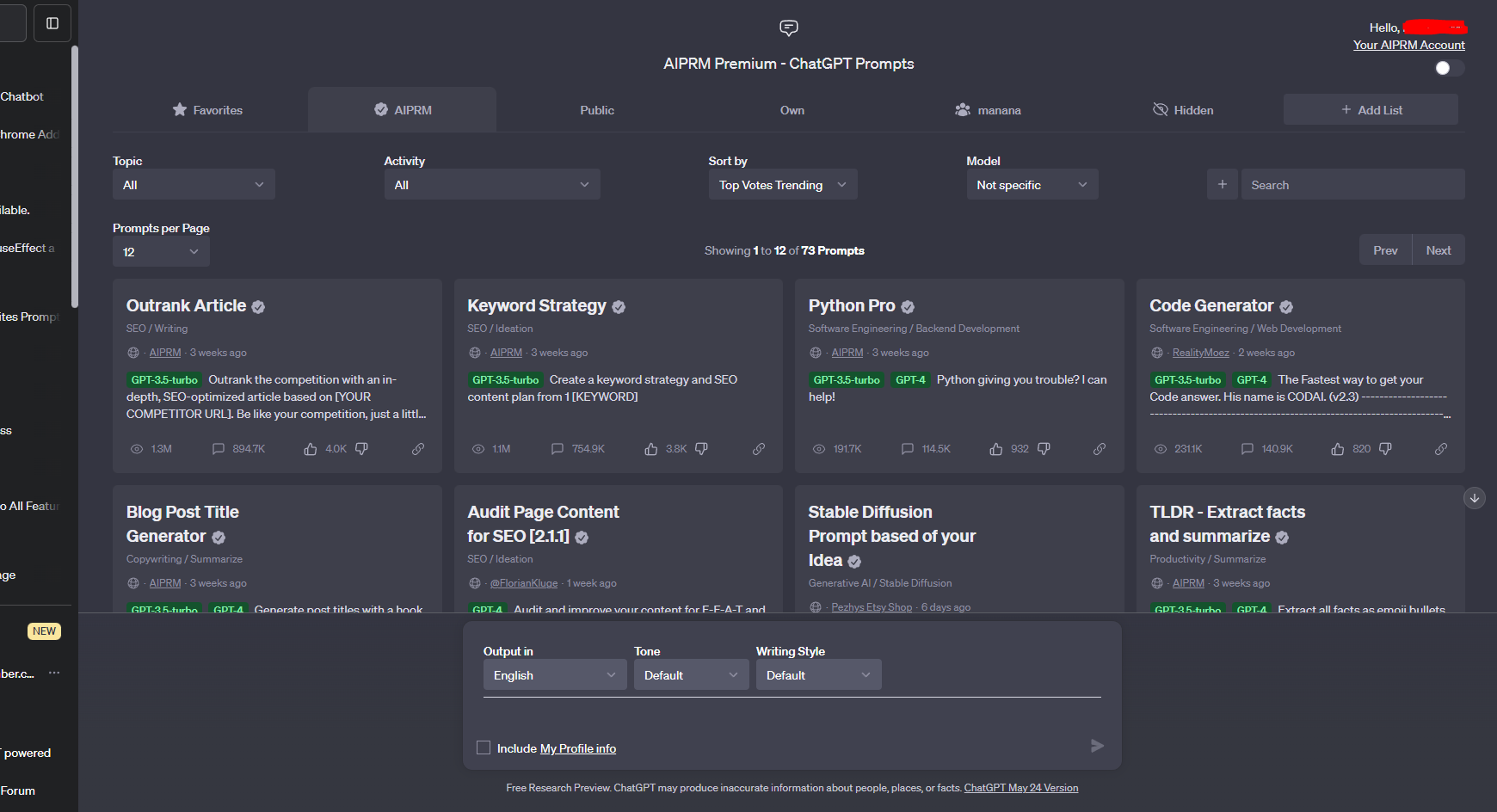Open the Tone dropdown

pos(692,675)
